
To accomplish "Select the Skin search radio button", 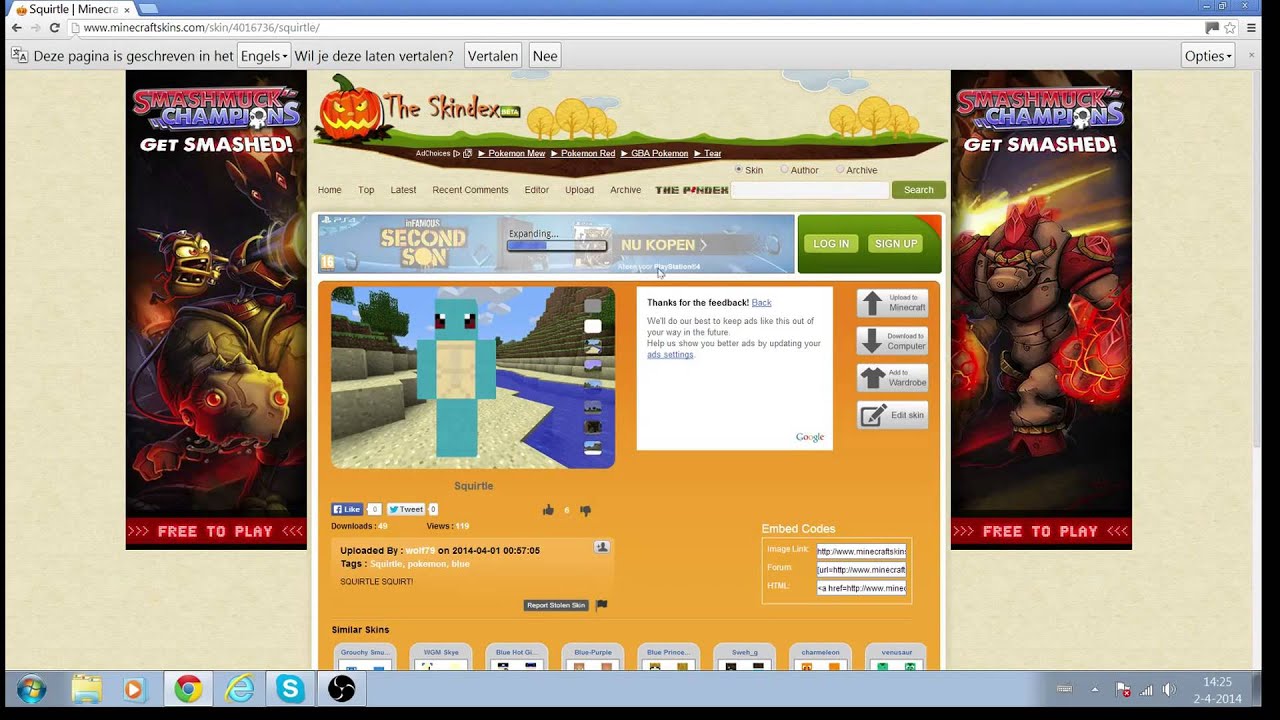I will [739, 170].
